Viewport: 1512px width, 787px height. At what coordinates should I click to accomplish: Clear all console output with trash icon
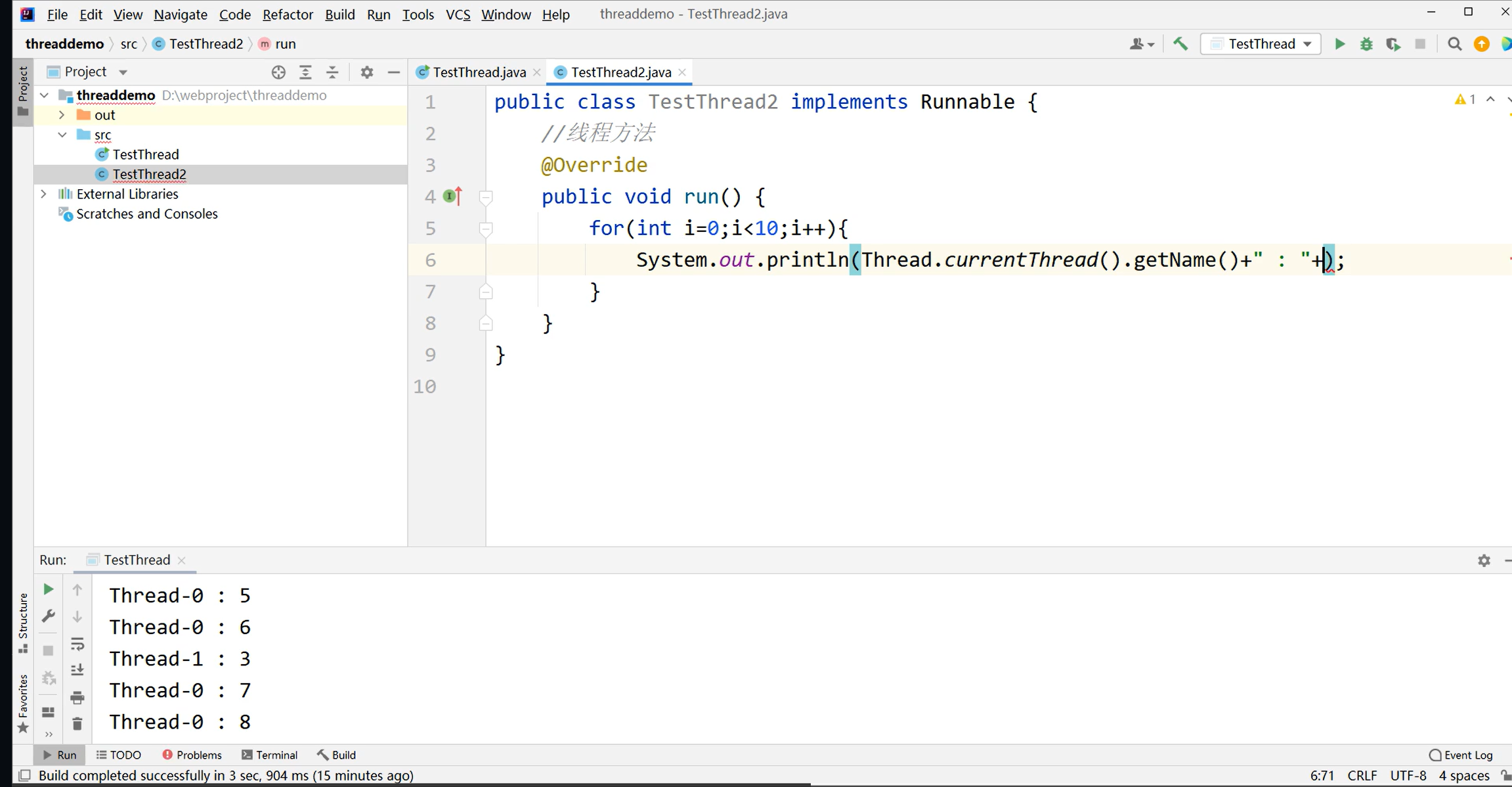(77, 724)
